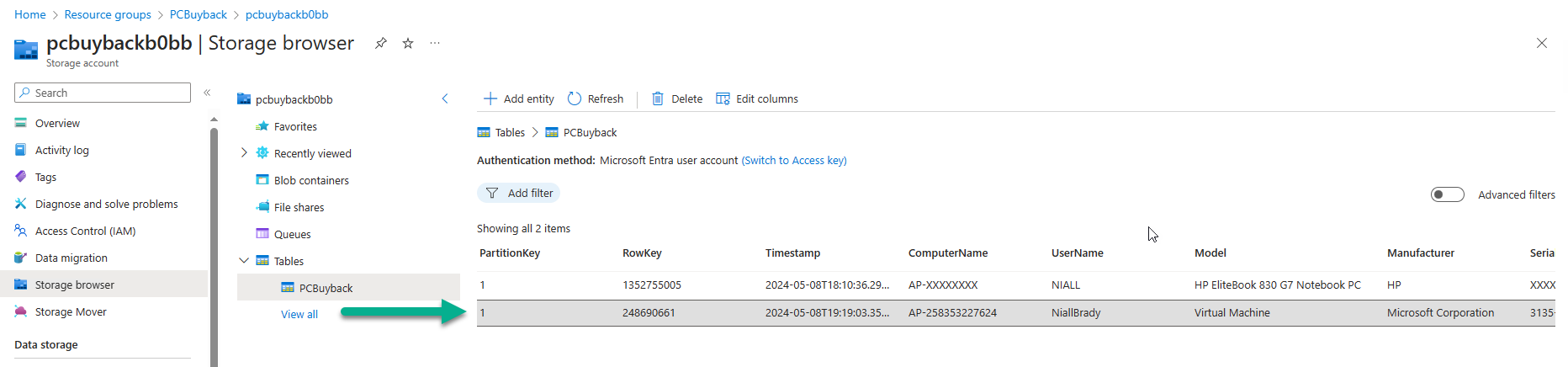The height and width of the screenshot is (367, 1568).
Task: Pin the storage browser blade
Action: coord(380,43)
